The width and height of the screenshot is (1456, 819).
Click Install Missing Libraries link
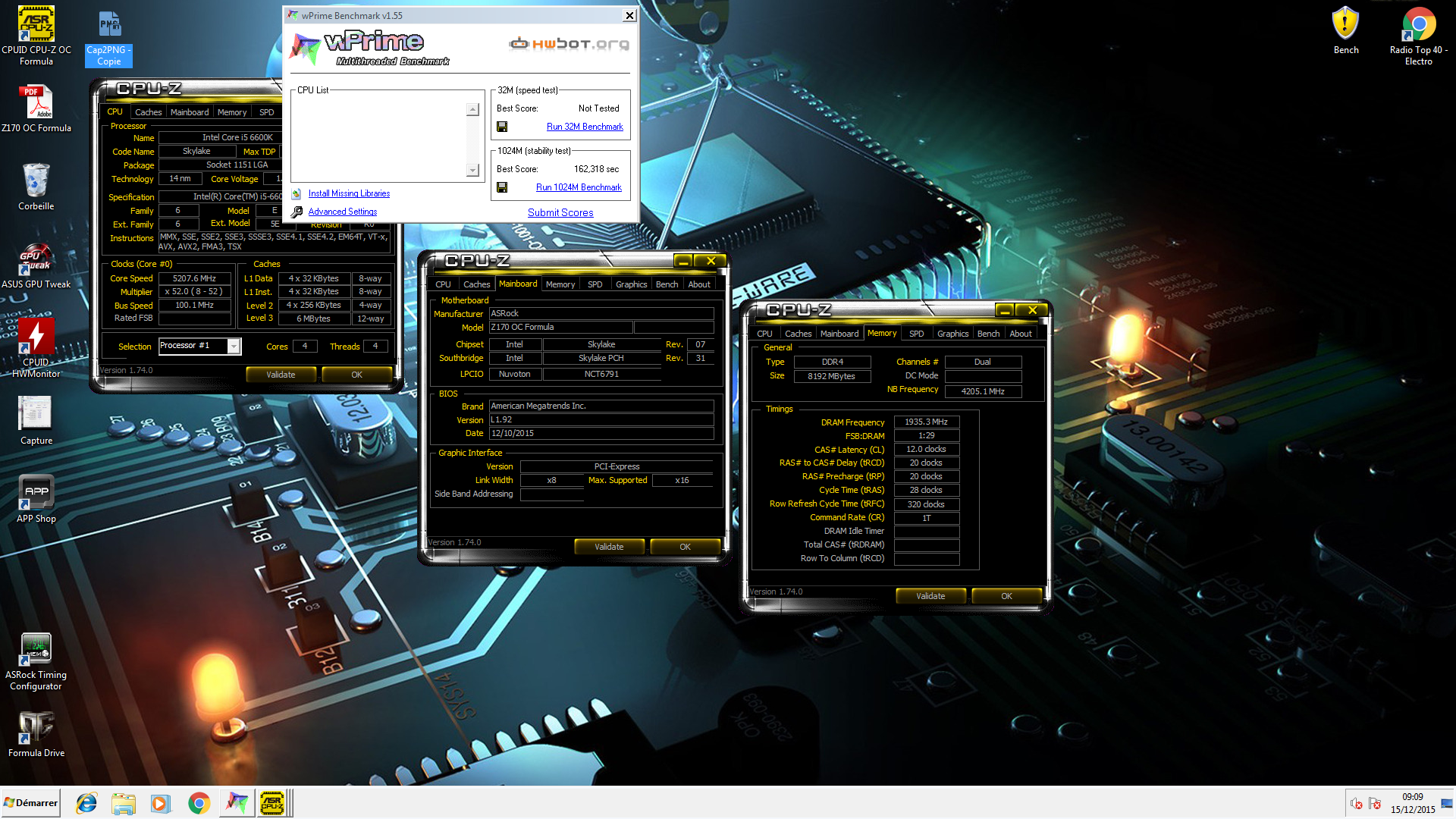[349, 193]
